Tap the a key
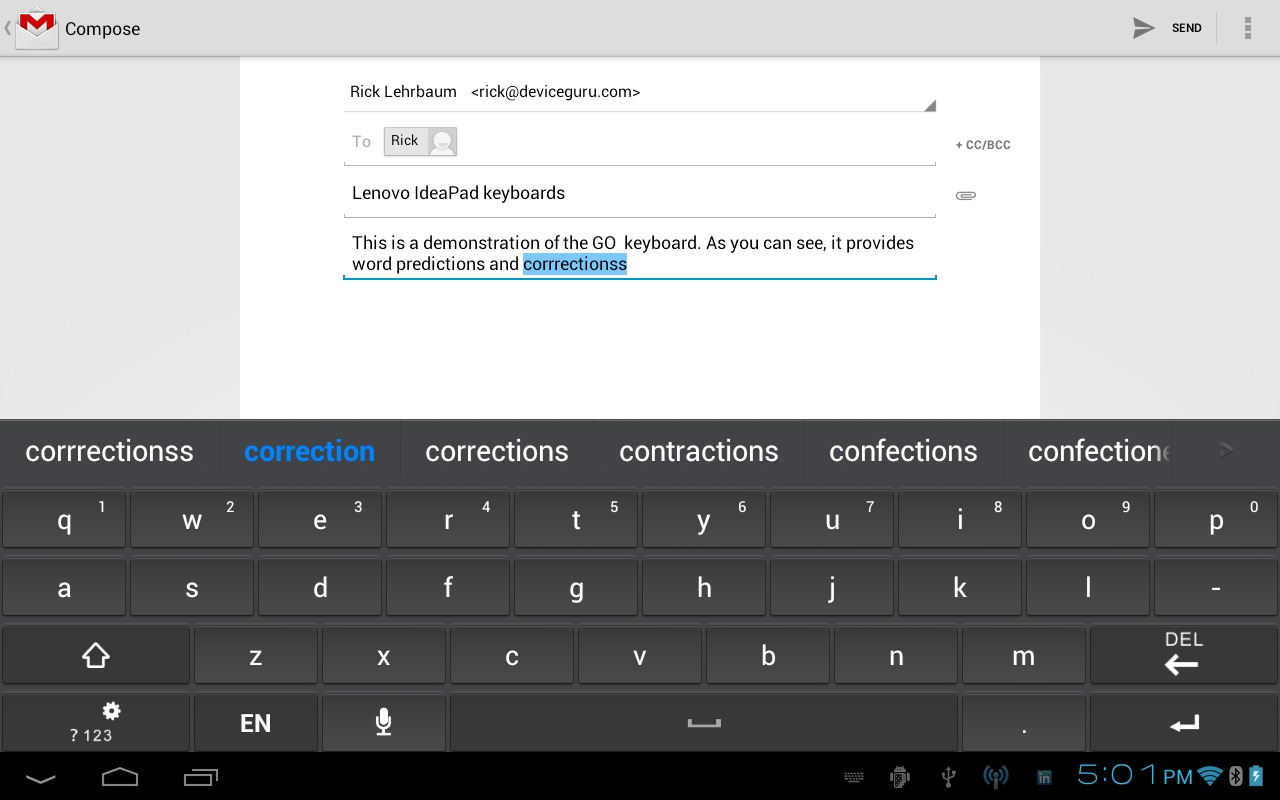 pyautogui.click(x=64, y=587)
